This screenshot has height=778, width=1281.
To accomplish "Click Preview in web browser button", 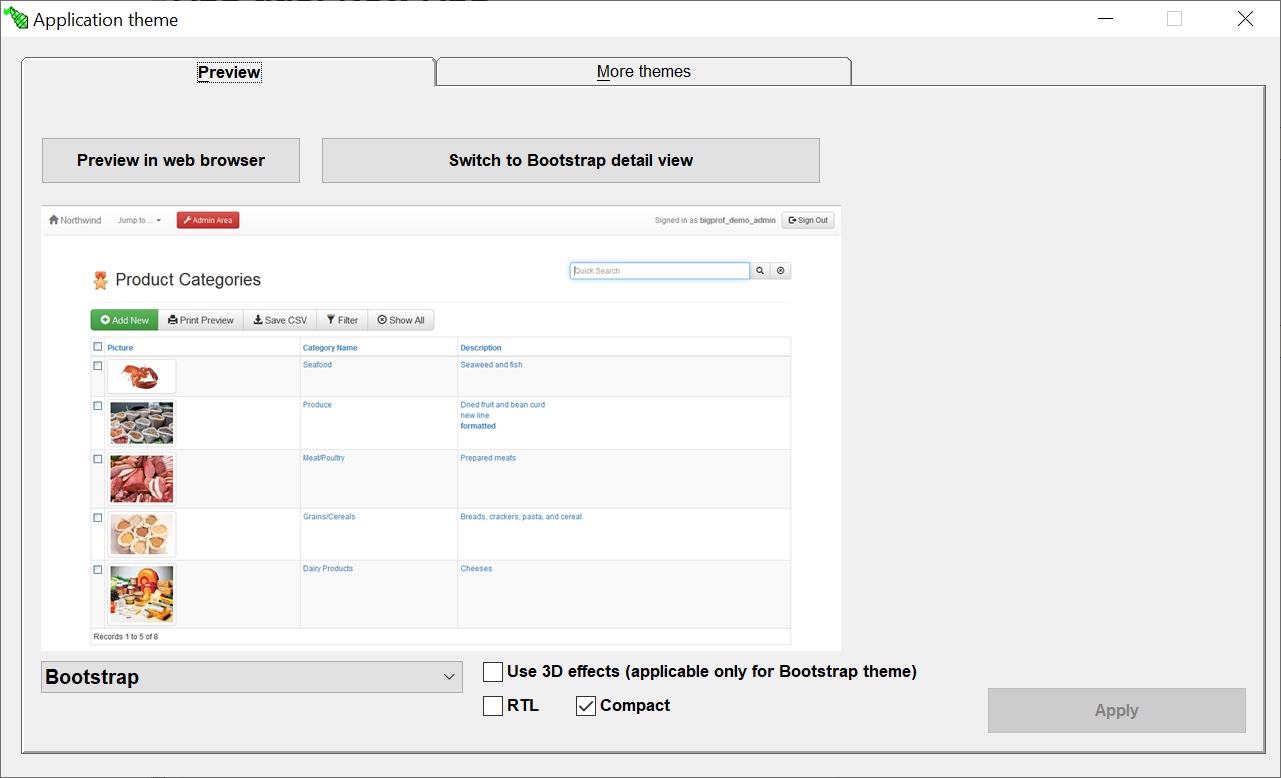I will point(171,161).
